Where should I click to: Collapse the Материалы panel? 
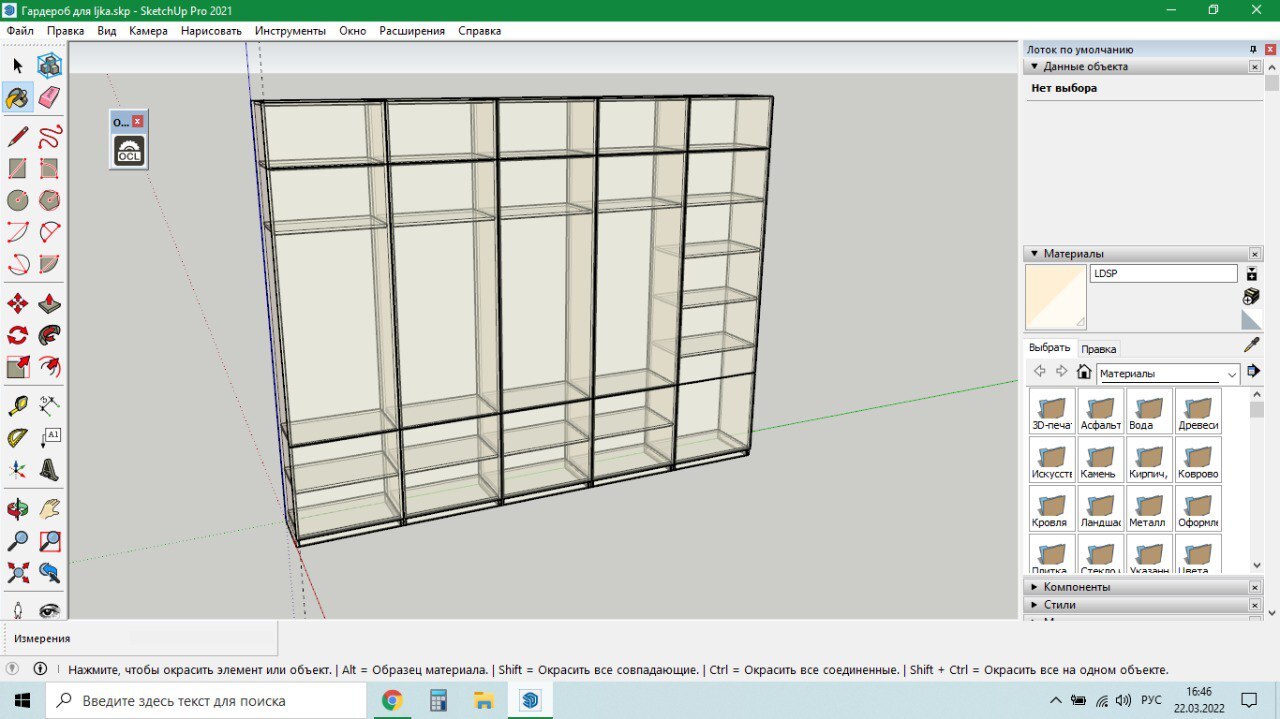(1034, 254)
